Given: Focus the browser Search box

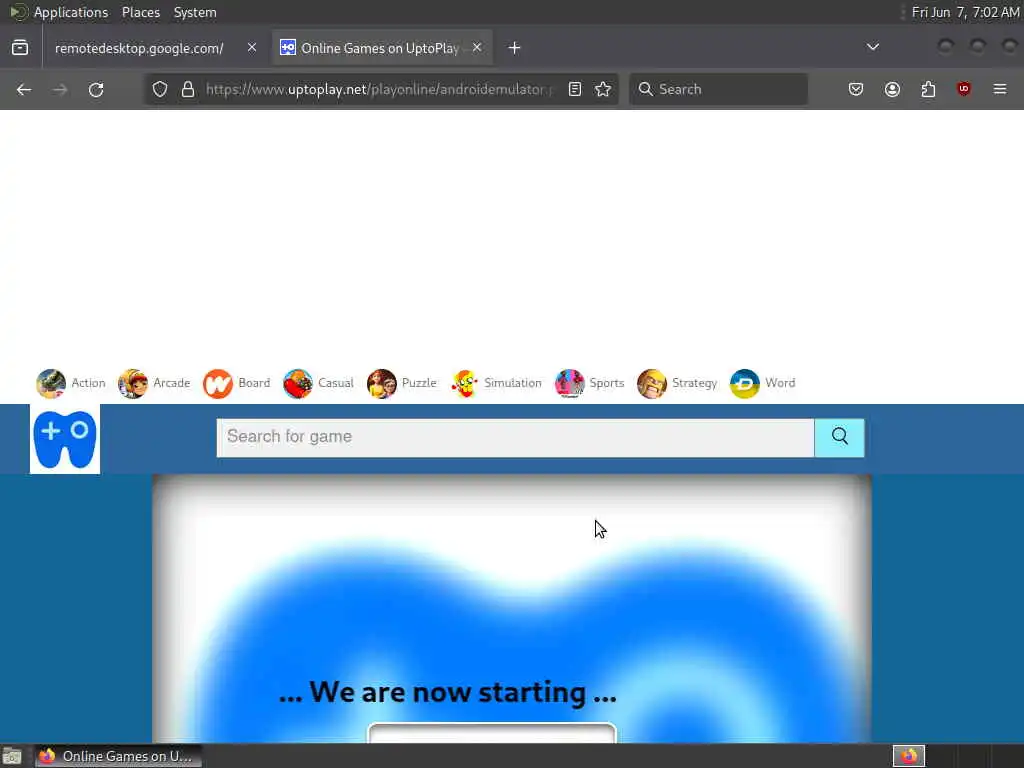Looking at the screenshot, I should (x=718, y=89).
